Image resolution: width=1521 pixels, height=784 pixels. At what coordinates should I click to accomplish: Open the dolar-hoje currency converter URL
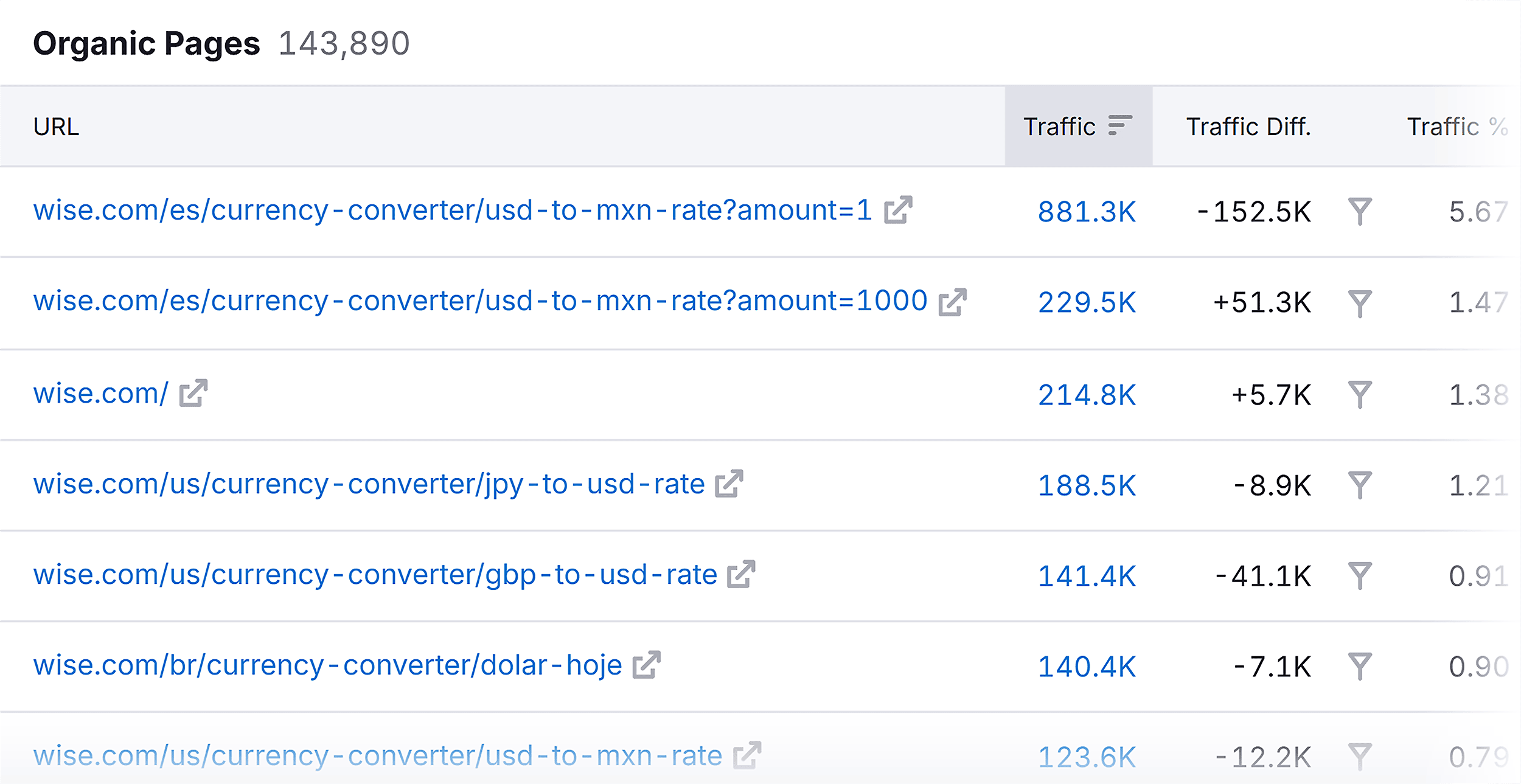point(327,665)
